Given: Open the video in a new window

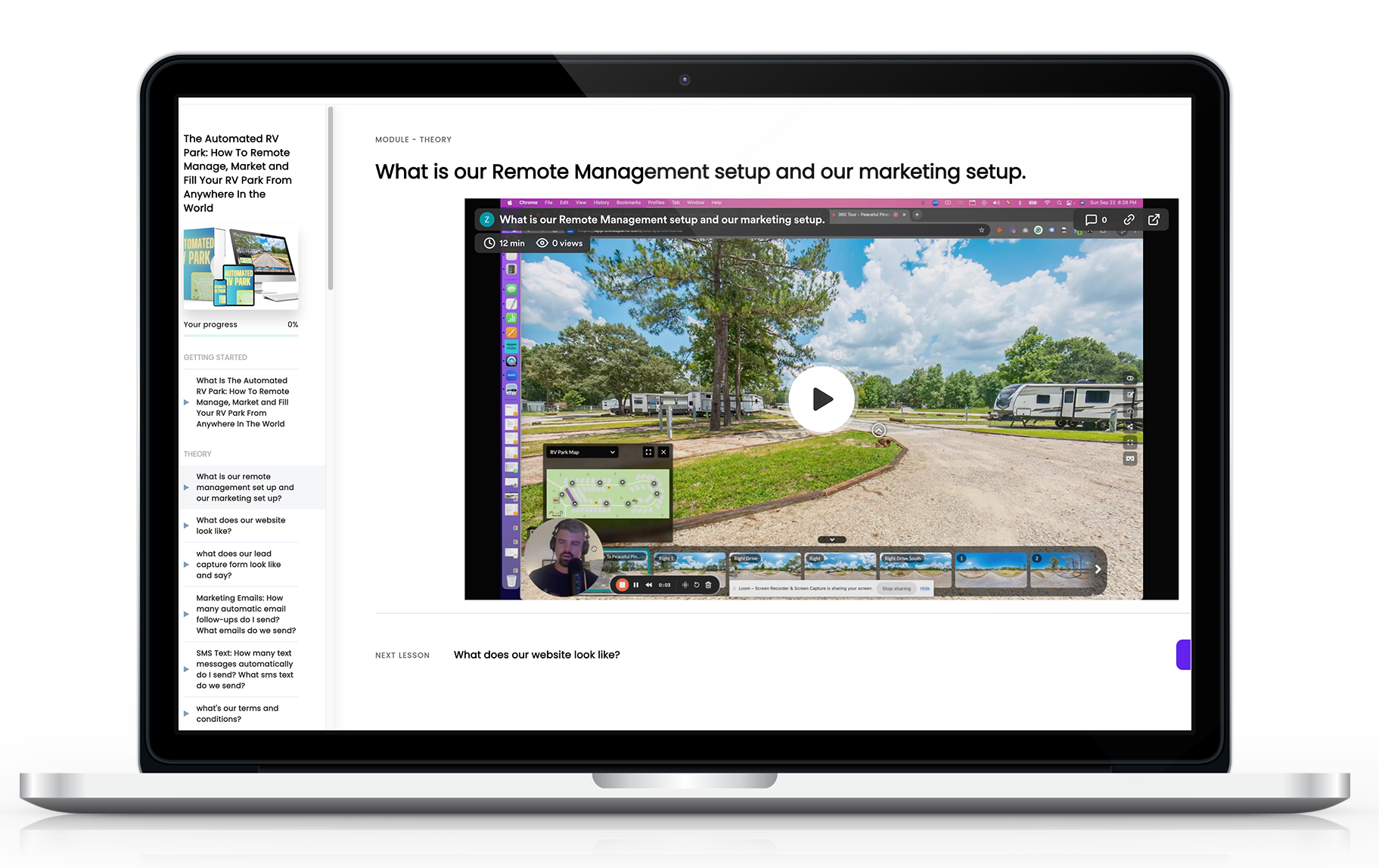Looking at the screenshot, I should tap(1154, 219).
